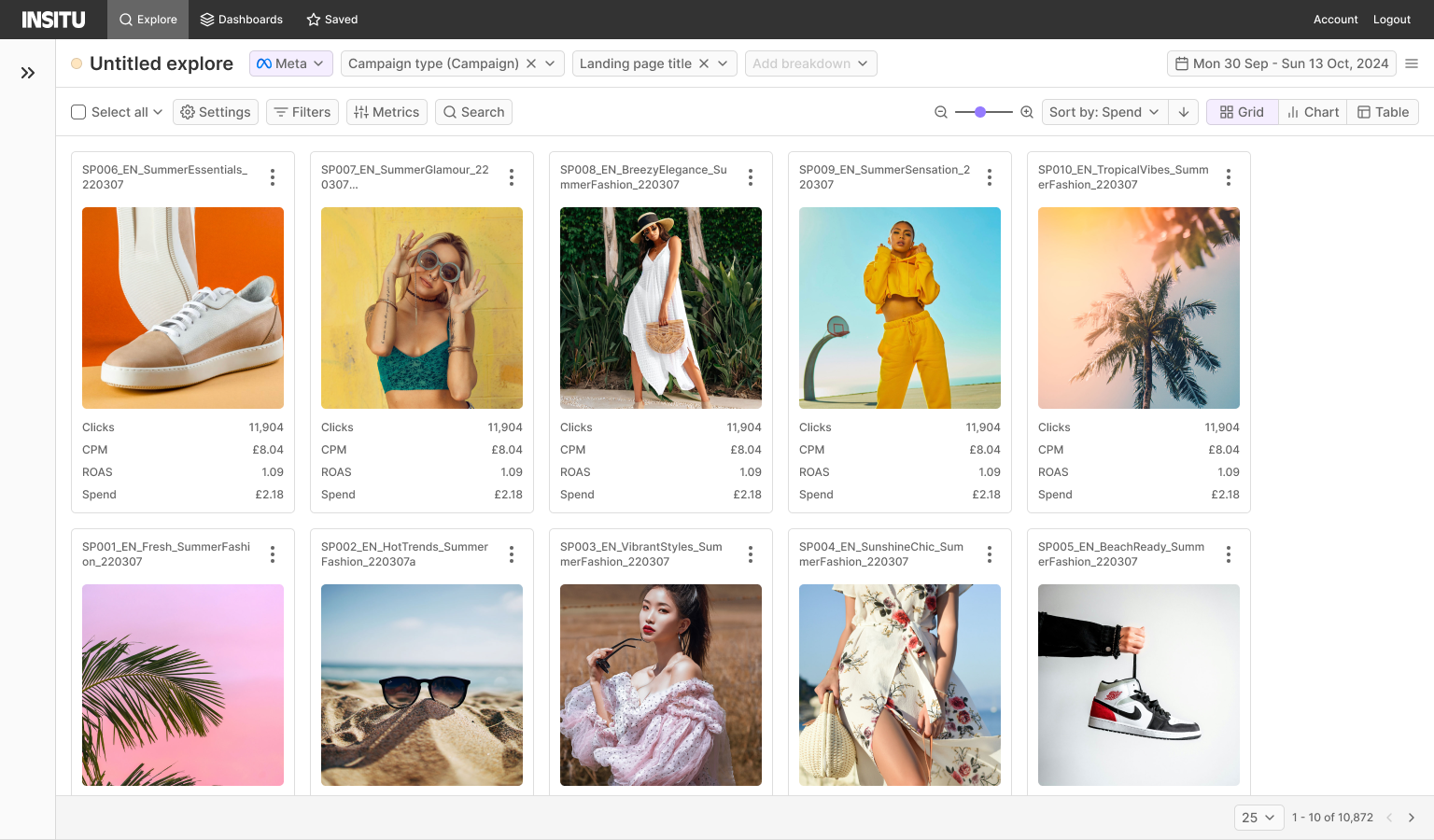This screenshot has height=840, width=1434.
Task: Open the hamburger menu beside date range
Action: click(1412, 63)
